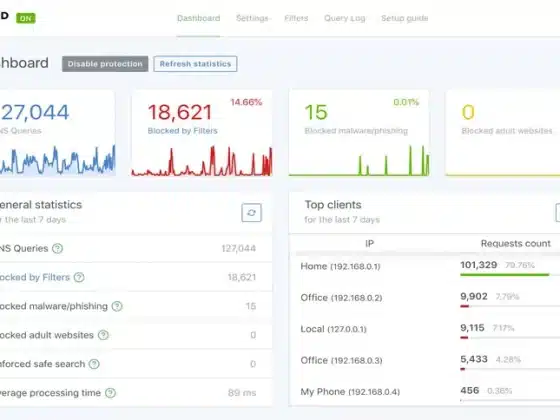Open the Blocked by Filters link in statistics
The height and width of the screenshot is (420, 560).
(x=35, y=277)
